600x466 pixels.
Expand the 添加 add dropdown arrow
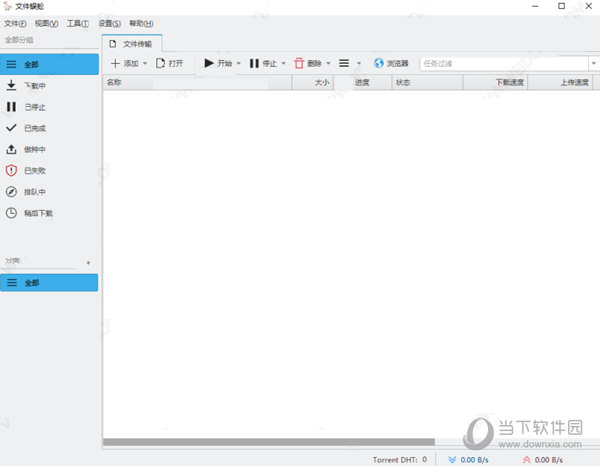(x=145, y=63)
